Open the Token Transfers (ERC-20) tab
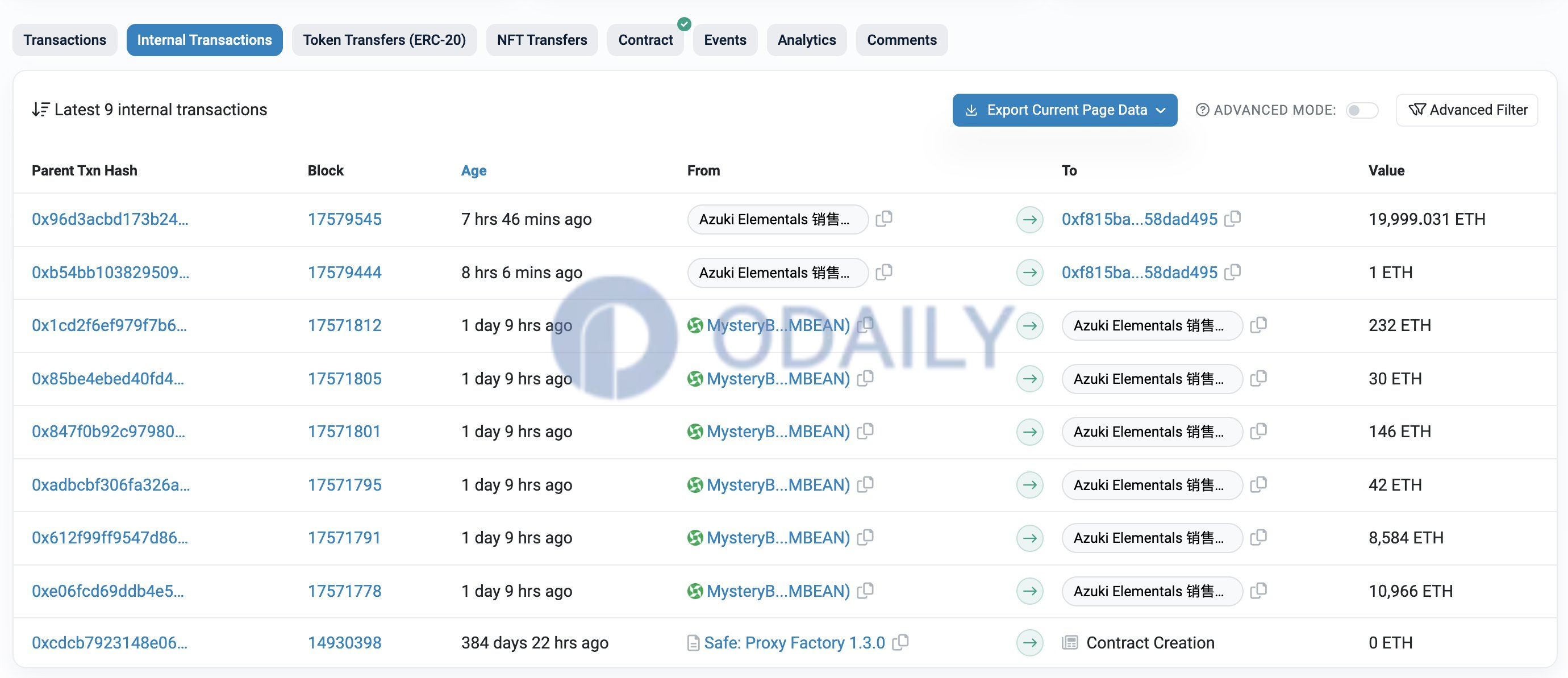The height and width of the screenshot is (678, 1568). 385,40
